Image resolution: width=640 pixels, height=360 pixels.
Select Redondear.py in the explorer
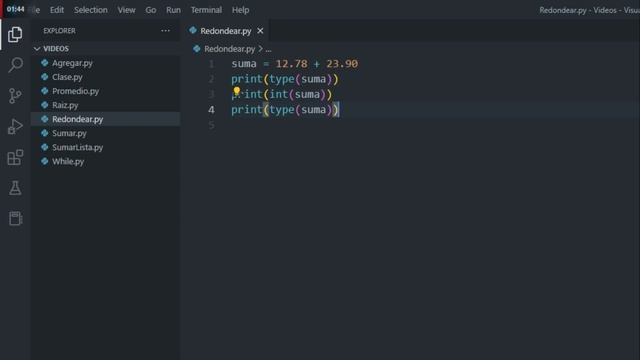click(106, 119)
